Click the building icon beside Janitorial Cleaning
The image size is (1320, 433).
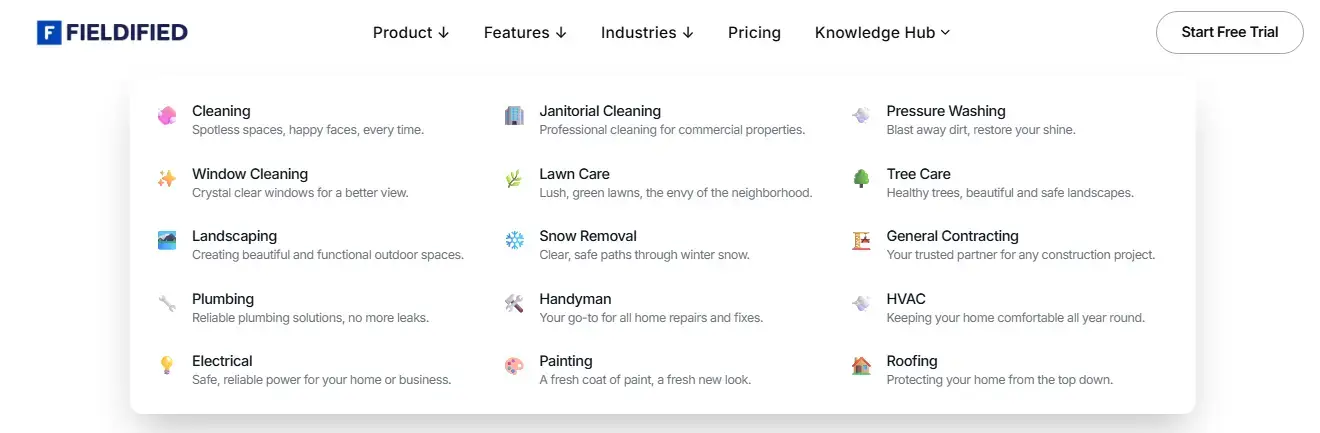point(514,116)
